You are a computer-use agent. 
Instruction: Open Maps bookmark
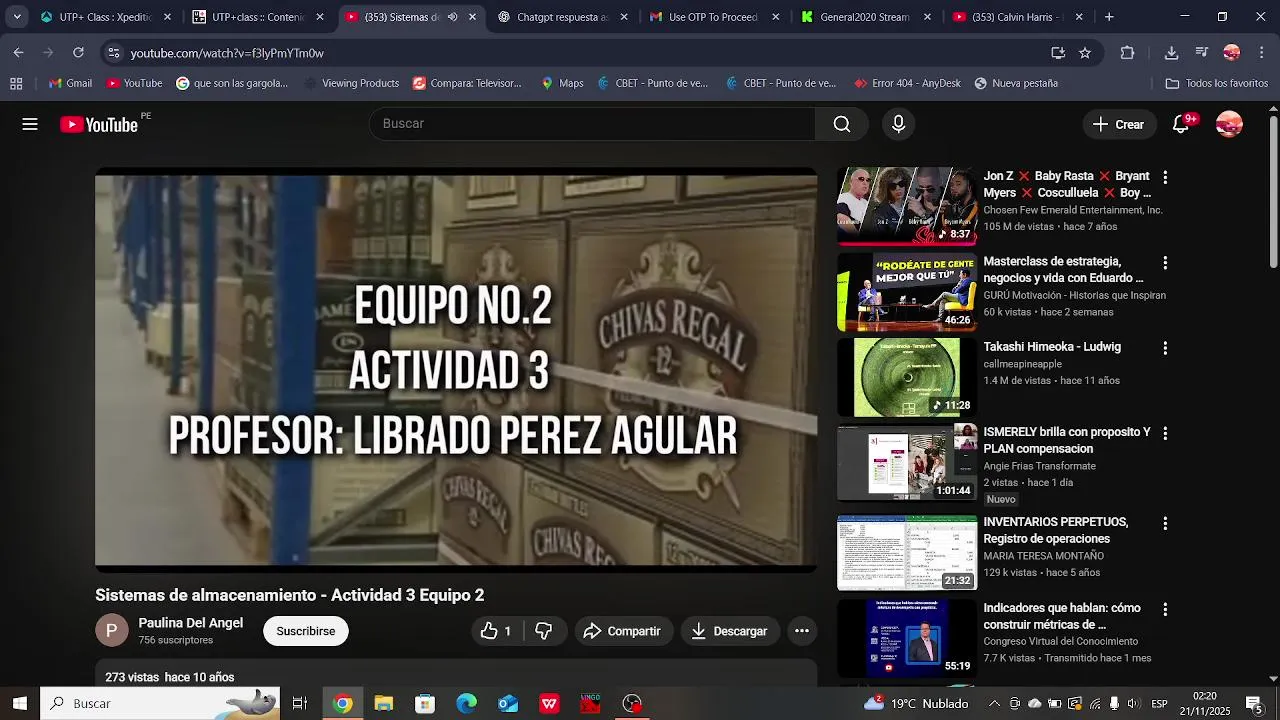[x=562, y=83]
